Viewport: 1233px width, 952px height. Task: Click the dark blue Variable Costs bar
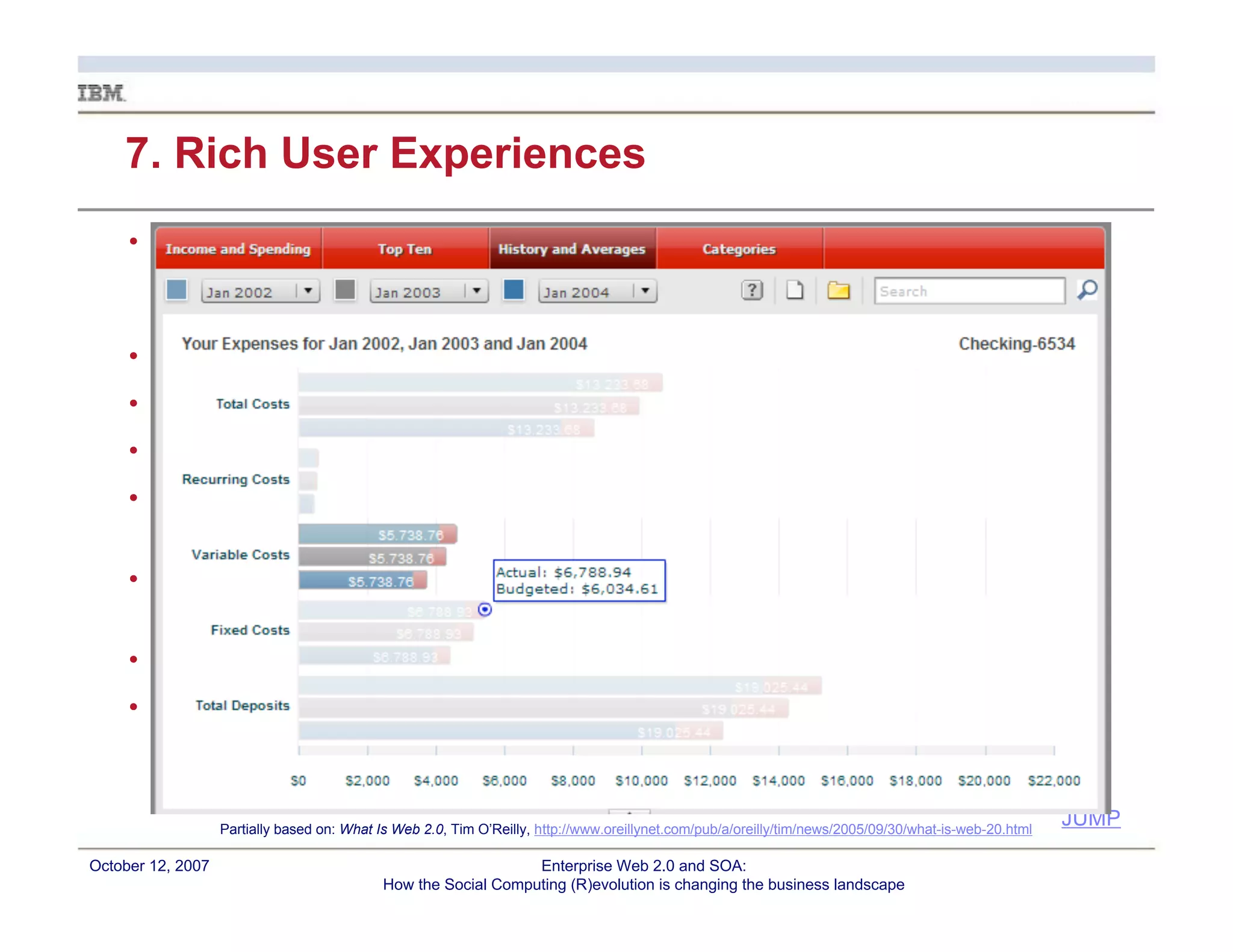pos(362,581)
